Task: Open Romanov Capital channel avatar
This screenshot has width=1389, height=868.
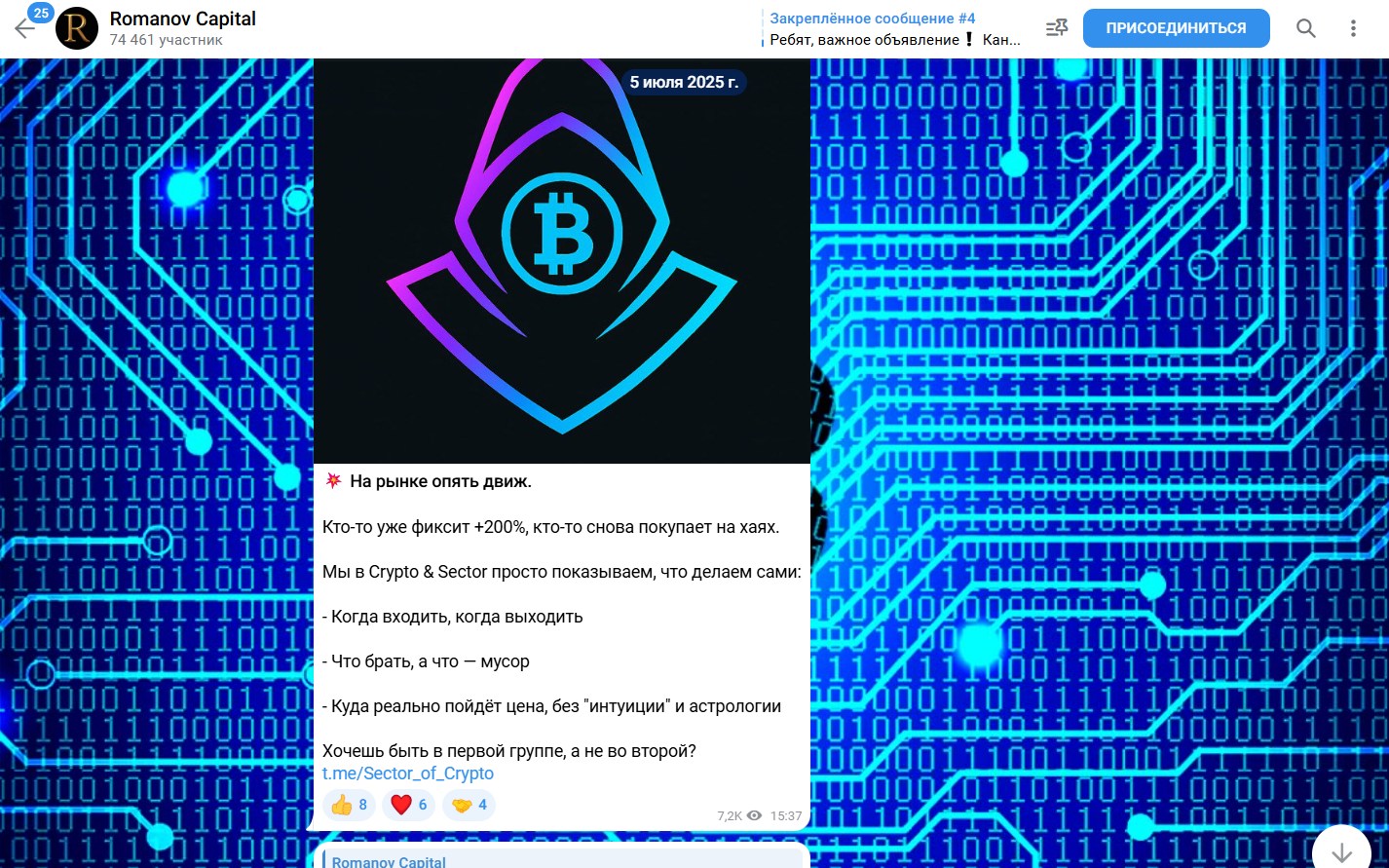Action: 77,28
